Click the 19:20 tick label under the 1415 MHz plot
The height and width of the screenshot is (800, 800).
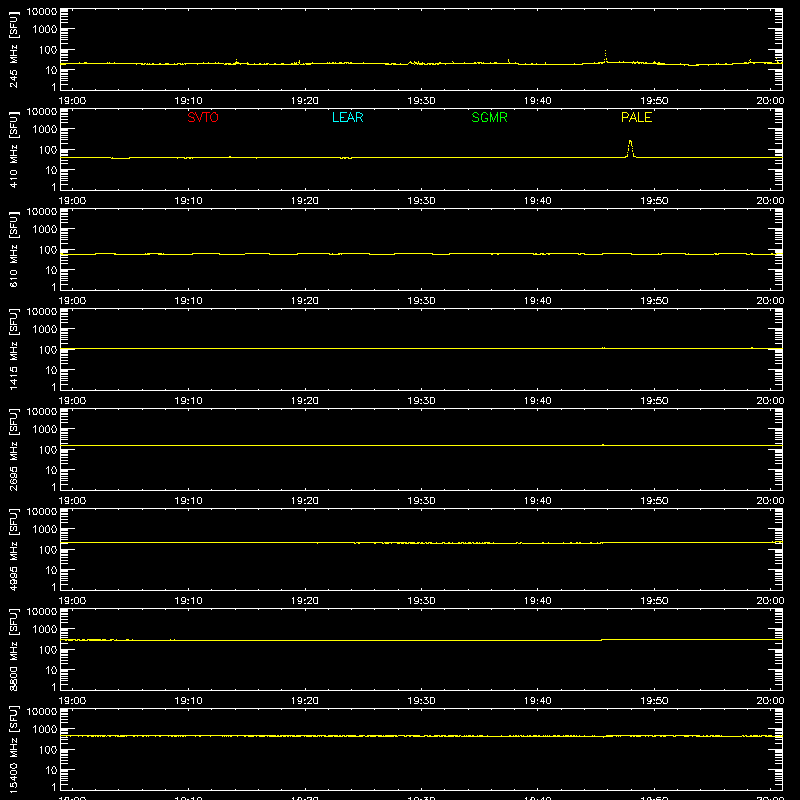tap(305, 401)
